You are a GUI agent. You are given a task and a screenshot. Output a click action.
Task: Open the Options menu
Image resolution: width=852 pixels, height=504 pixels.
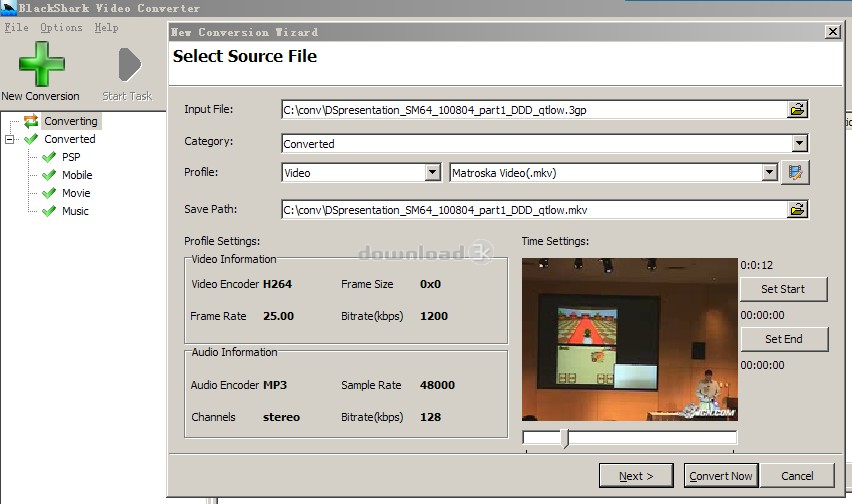61,27
